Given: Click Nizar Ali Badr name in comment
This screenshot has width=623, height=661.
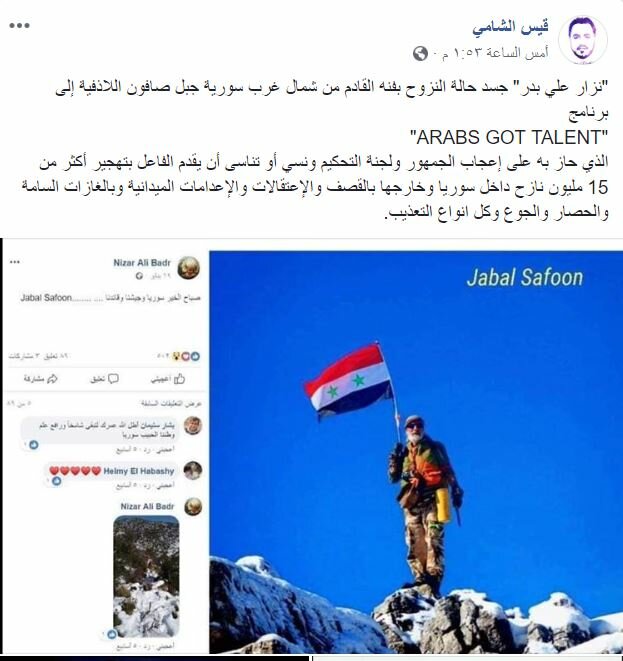Looking at the screenshot, I should pyautogui.click(x=147, y=506).
